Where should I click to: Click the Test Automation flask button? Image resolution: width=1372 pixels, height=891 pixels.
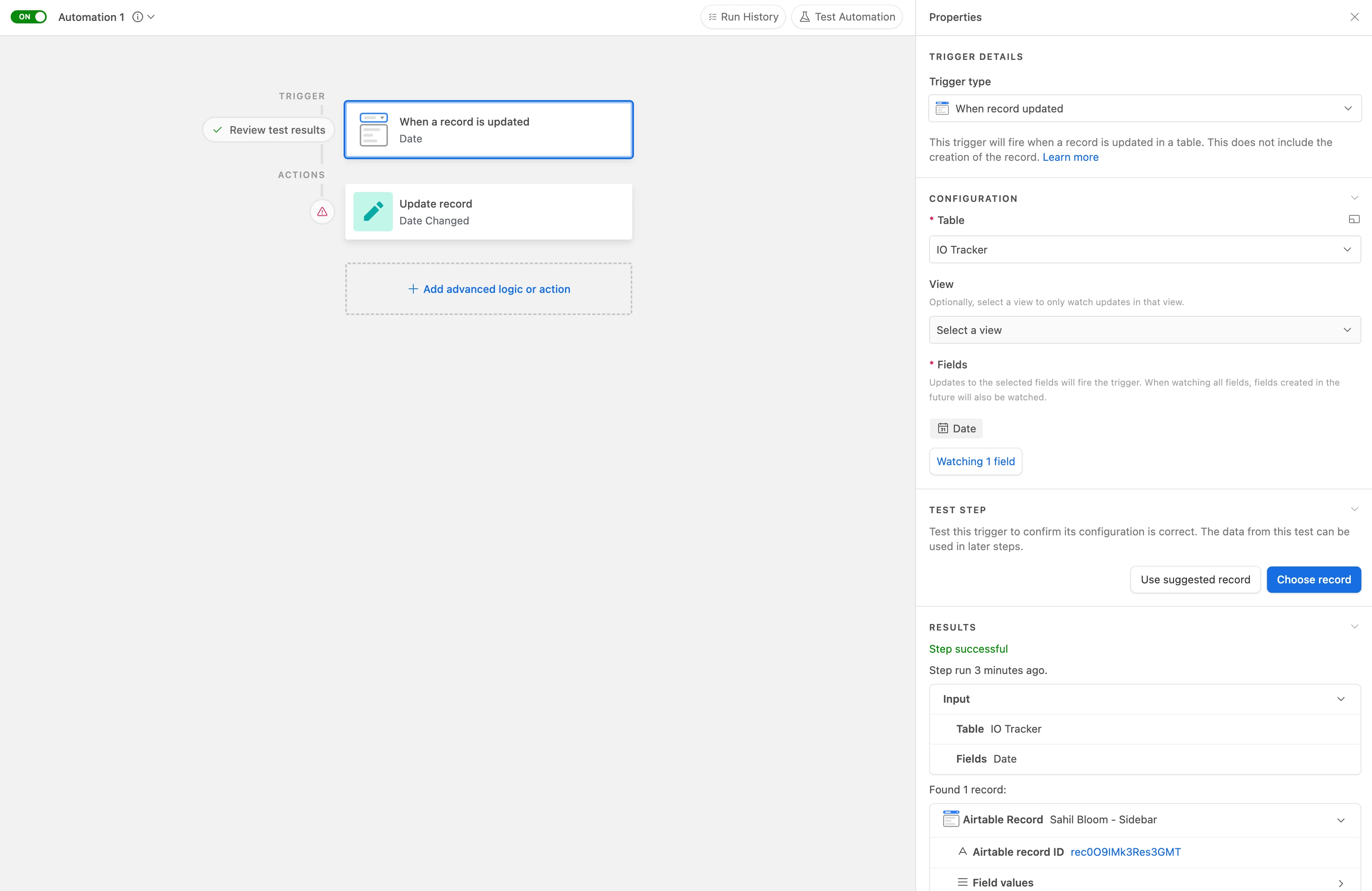[x=847, y=17]
